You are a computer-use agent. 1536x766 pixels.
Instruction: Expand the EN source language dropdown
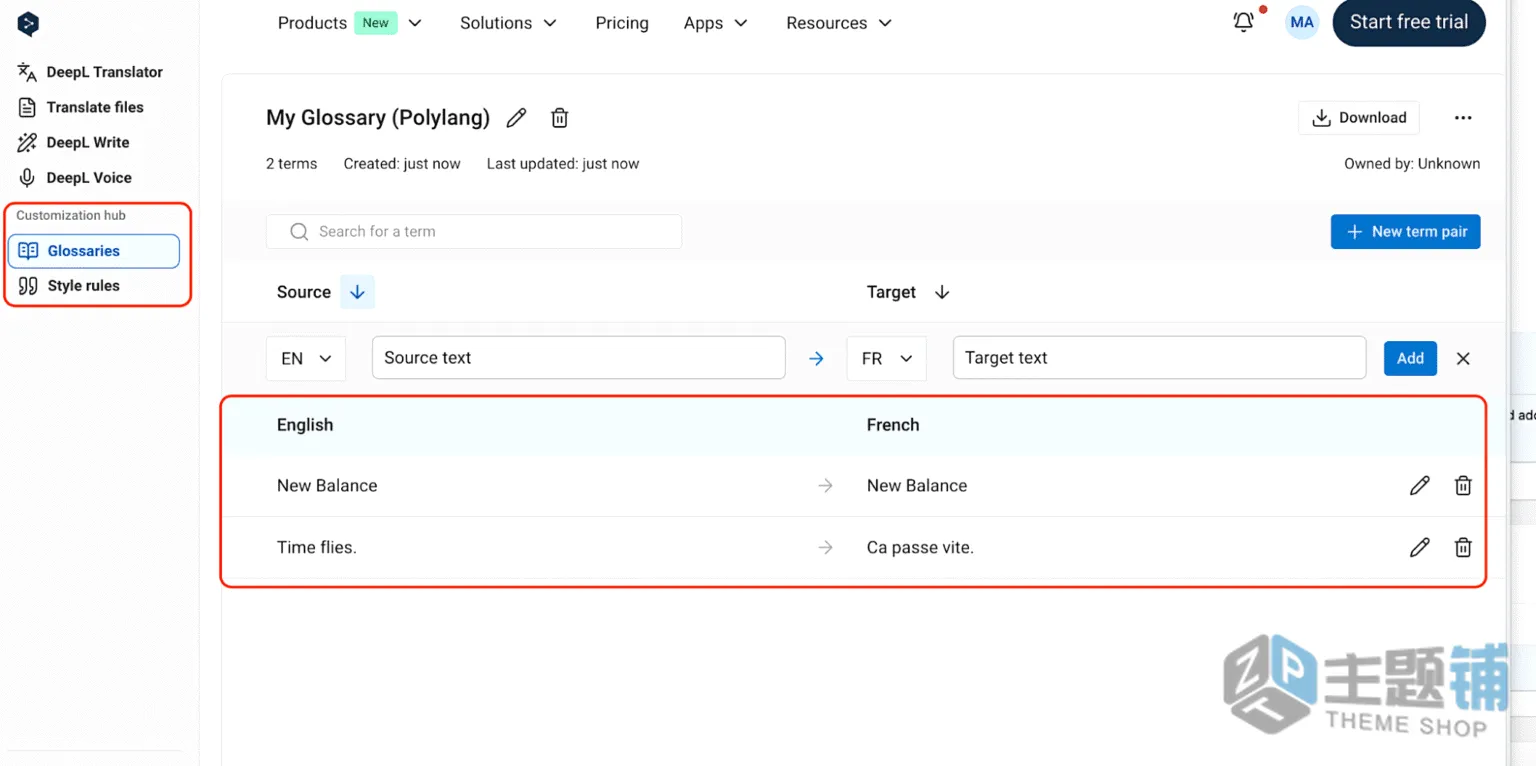point(306,358)
